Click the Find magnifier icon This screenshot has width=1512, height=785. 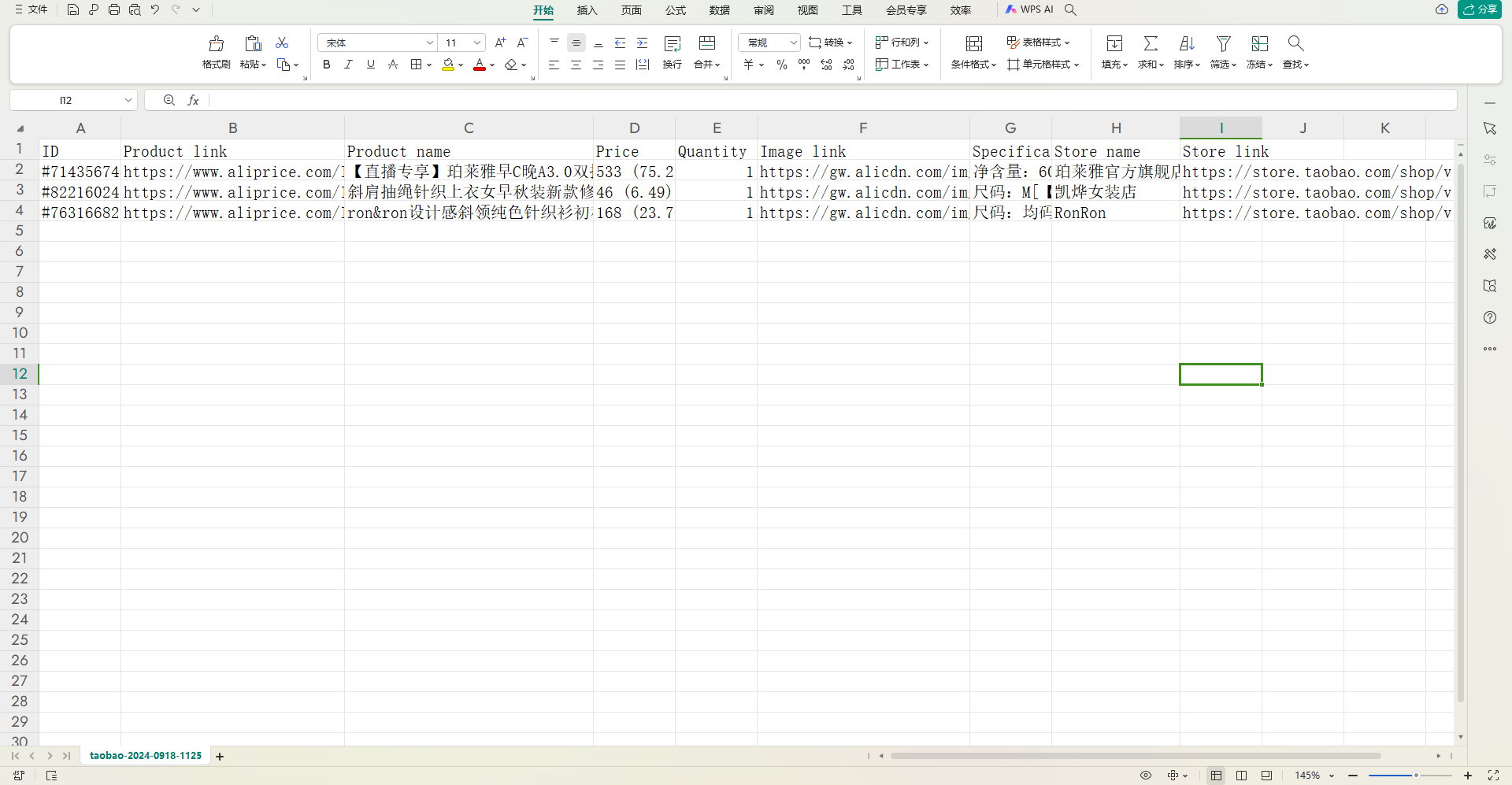[x=1295, y=43]
